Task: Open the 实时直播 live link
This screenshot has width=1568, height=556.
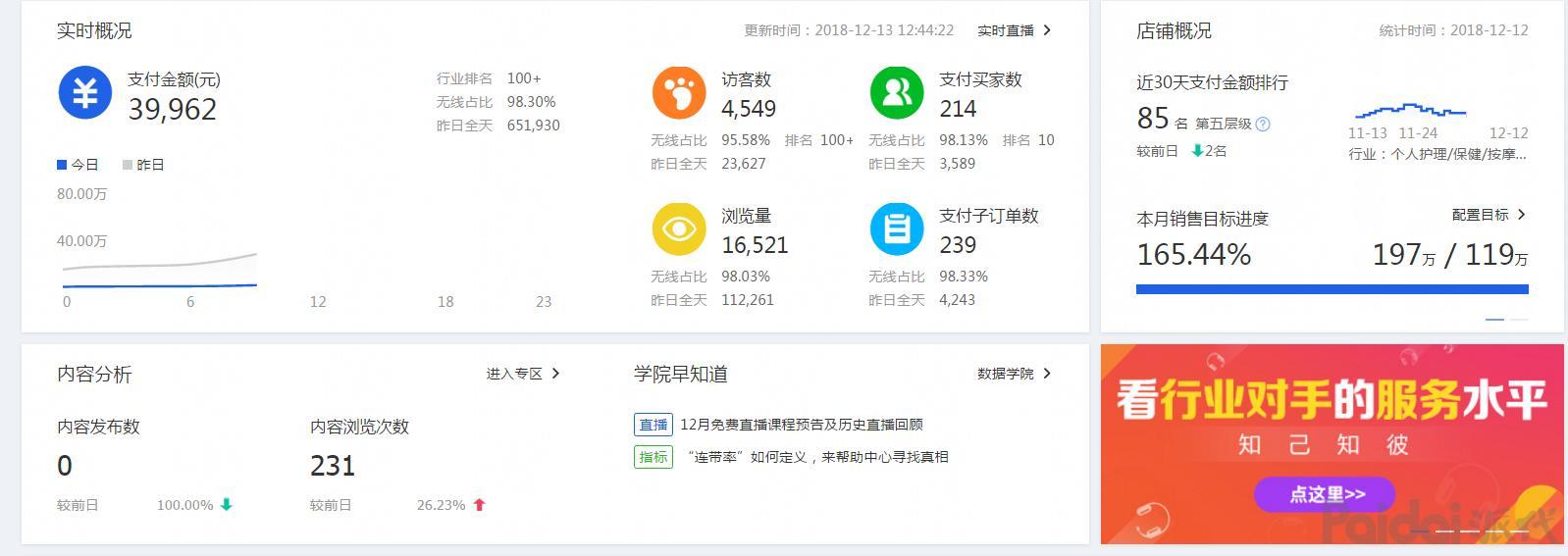Action: 1006,30
